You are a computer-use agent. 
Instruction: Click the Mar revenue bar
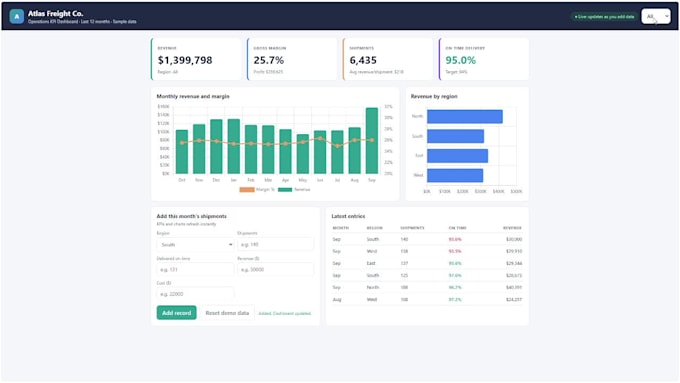pos(268,150)
